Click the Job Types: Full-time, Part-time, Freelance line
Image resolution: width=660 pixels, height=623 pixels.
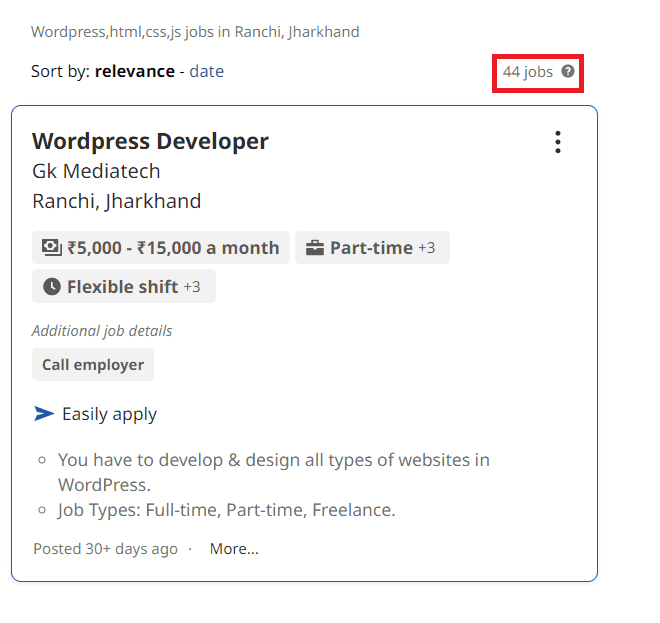click(x=227, y=510)
